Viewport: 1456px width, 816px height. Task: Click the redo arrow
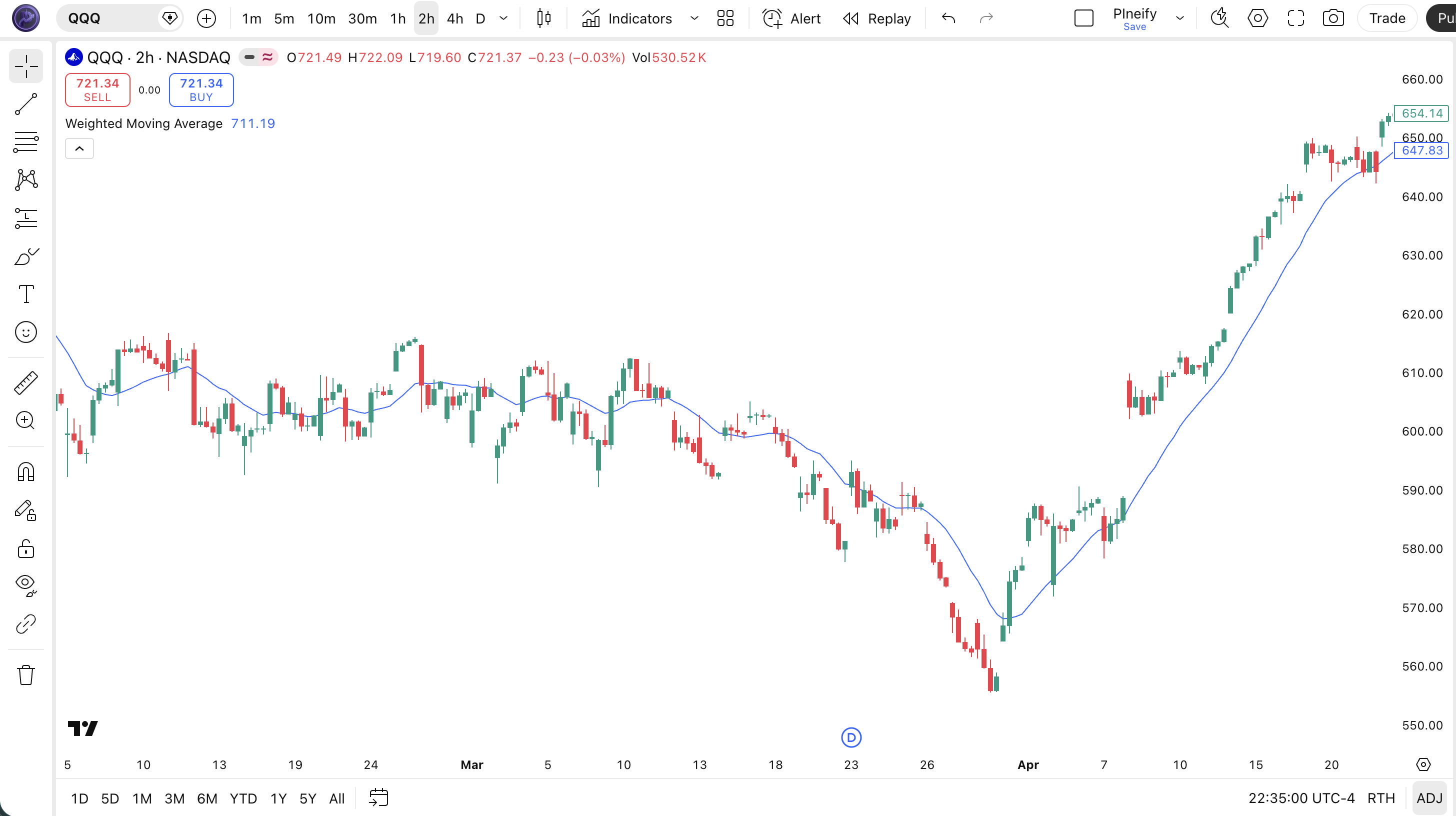(985, 18)
